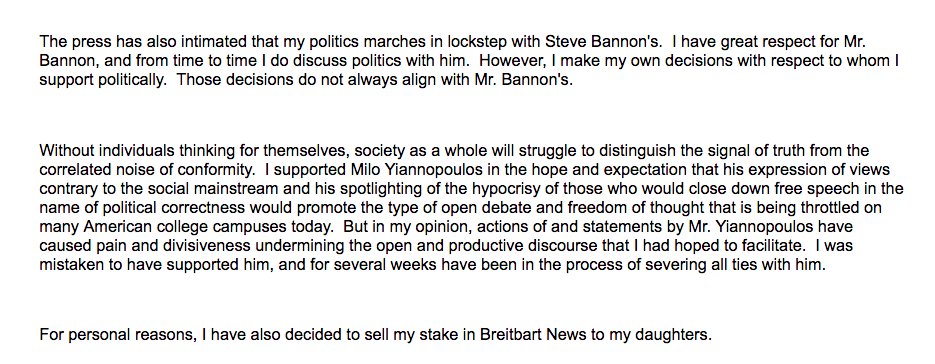Click the word "Without" starting second paragraph
935x364 pixels.
pos(61,150)
